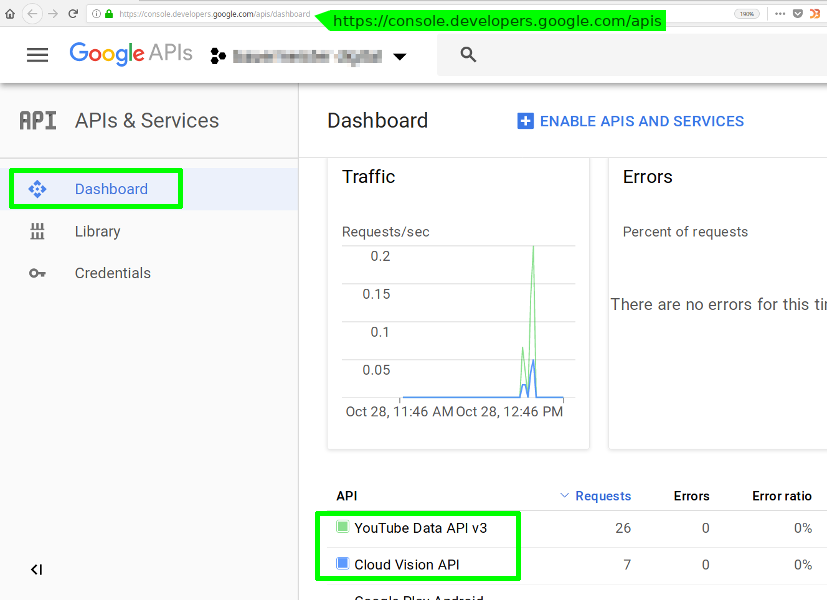Screen dimensions: 827x600
Task: Select Library in the sidebar
Action: (97, 231)
